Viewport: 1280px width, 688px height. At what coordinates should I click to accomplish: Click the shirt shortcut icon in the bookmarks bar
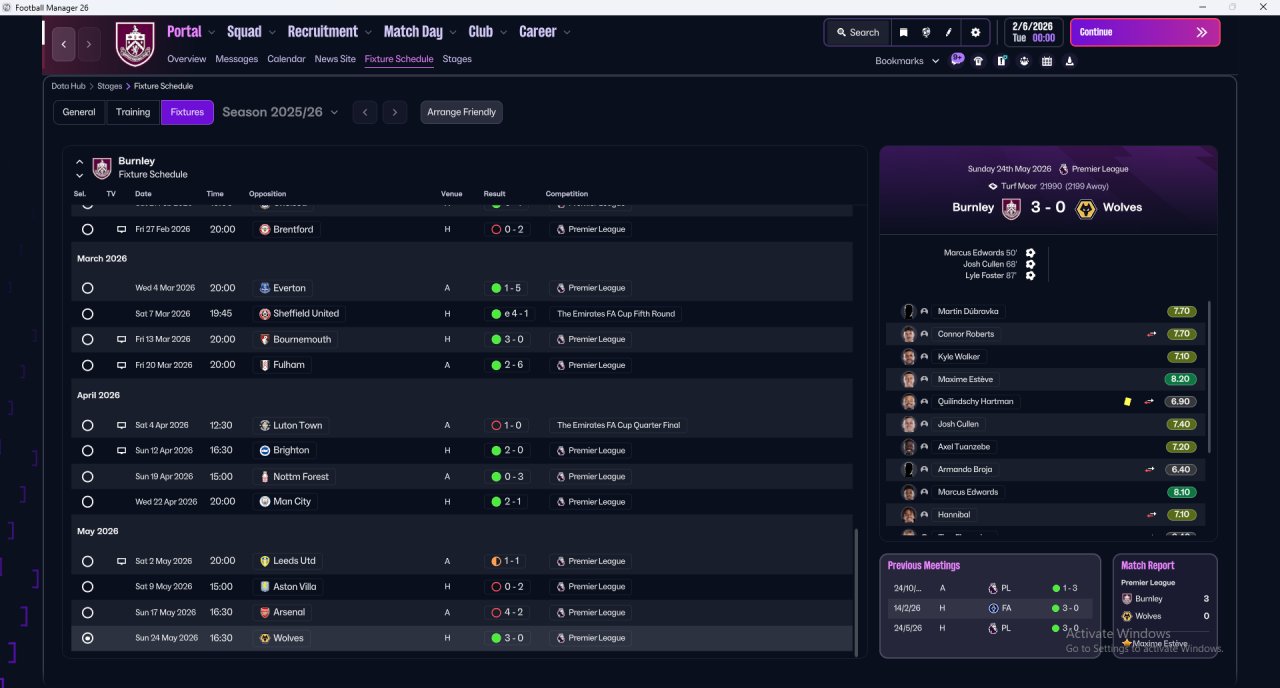tap(978, 61)
